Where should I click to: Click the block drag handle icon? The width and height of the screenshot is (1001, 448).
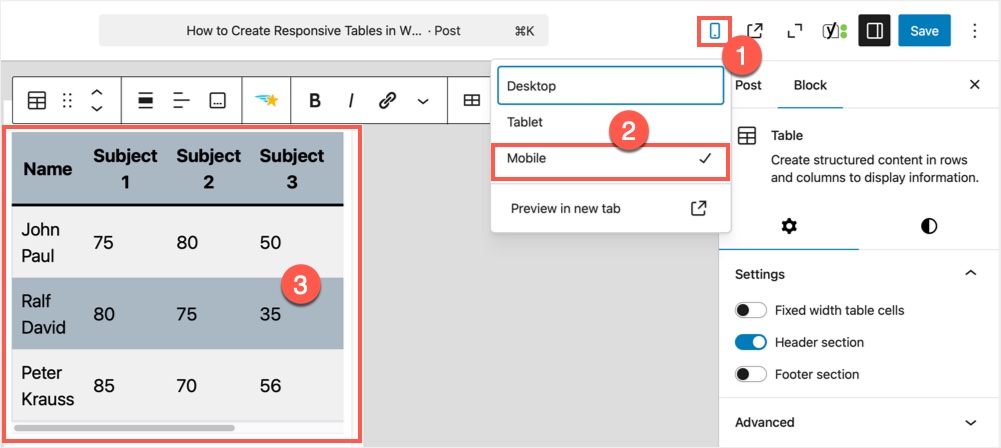coord(67,100)
